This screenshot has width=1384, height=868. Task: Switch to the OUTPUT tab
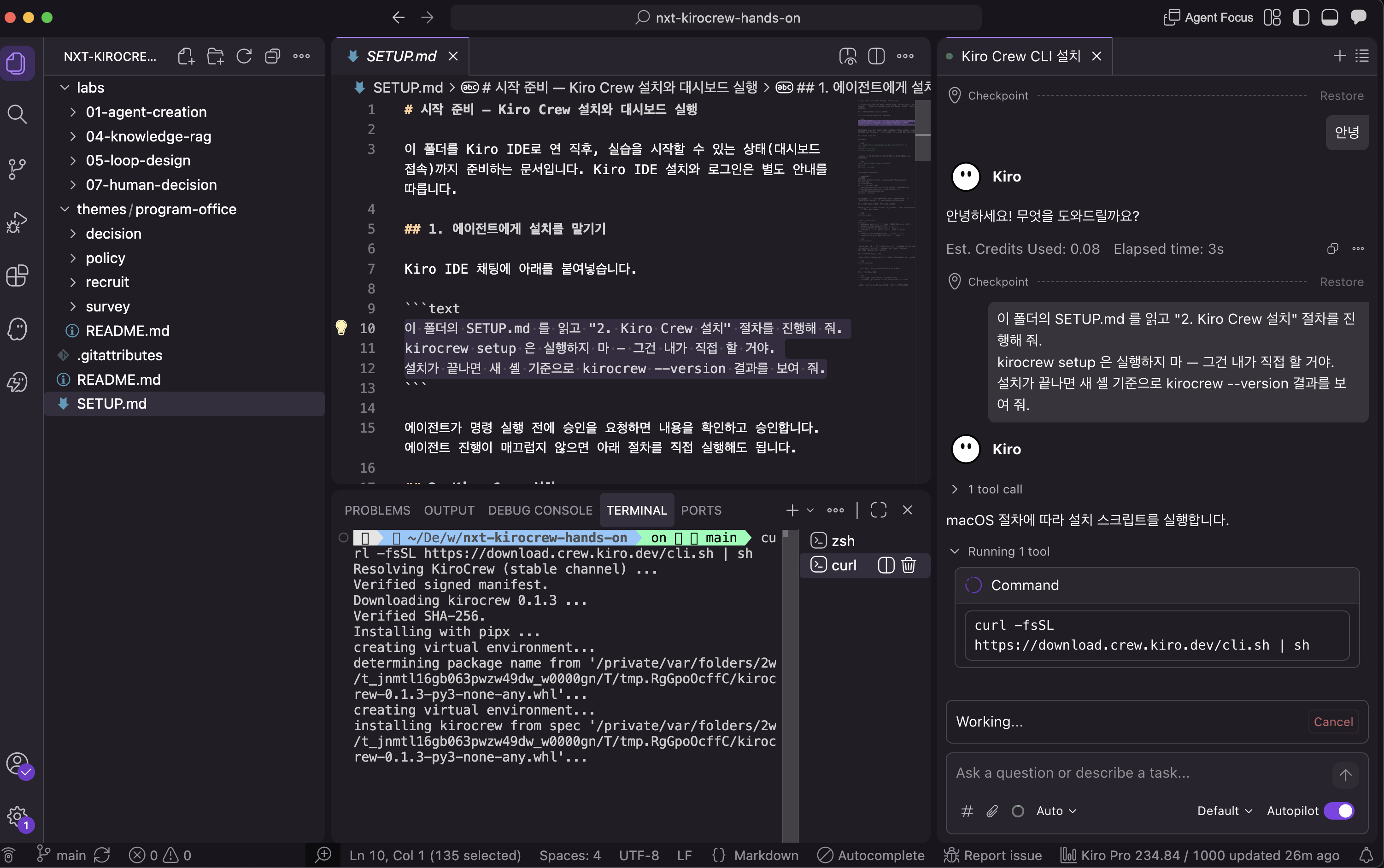coord(449,510)
